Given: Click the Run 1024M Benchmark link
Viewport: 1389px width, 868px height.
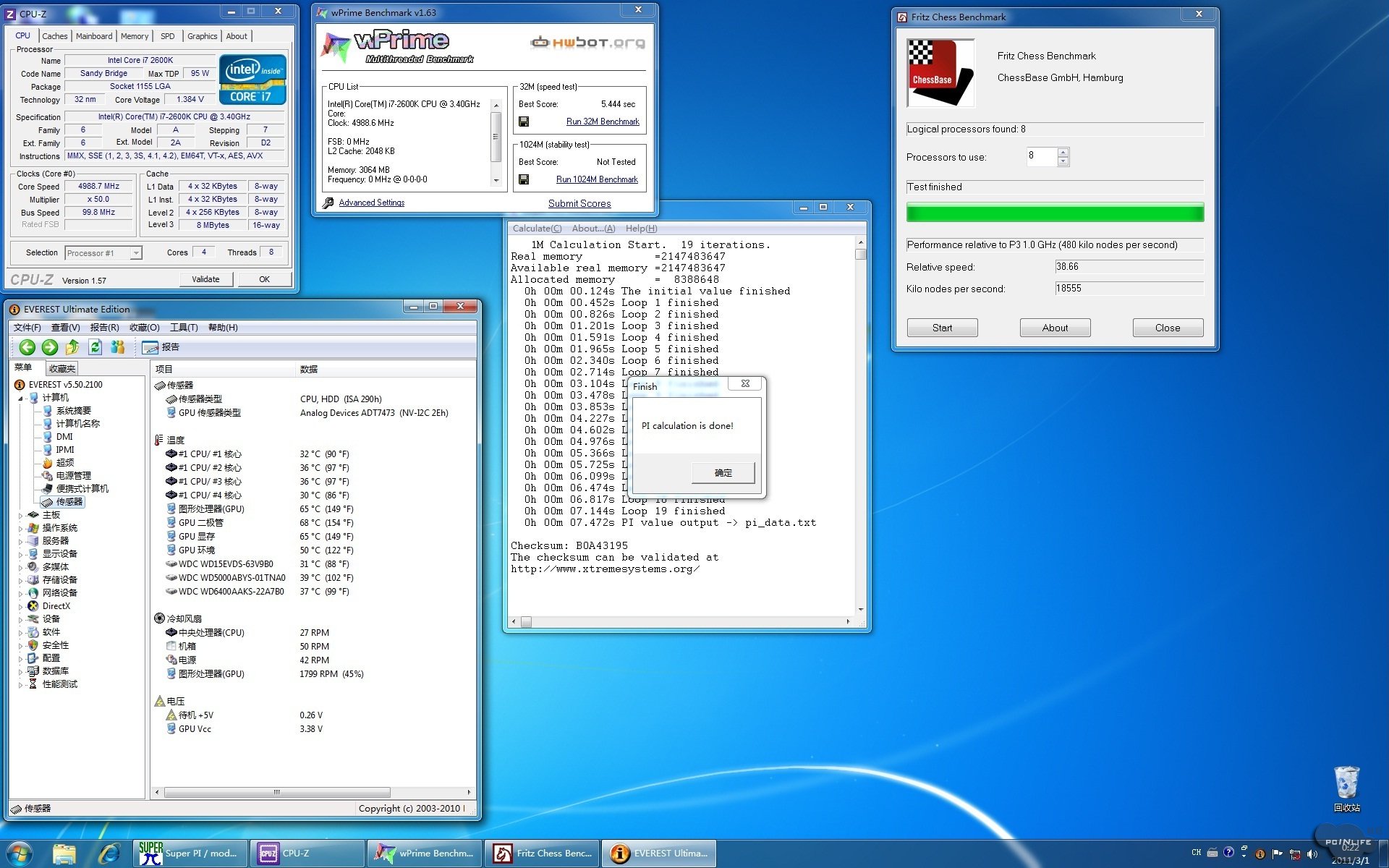Looking at the screenshot, I should [x=597, y=179].
